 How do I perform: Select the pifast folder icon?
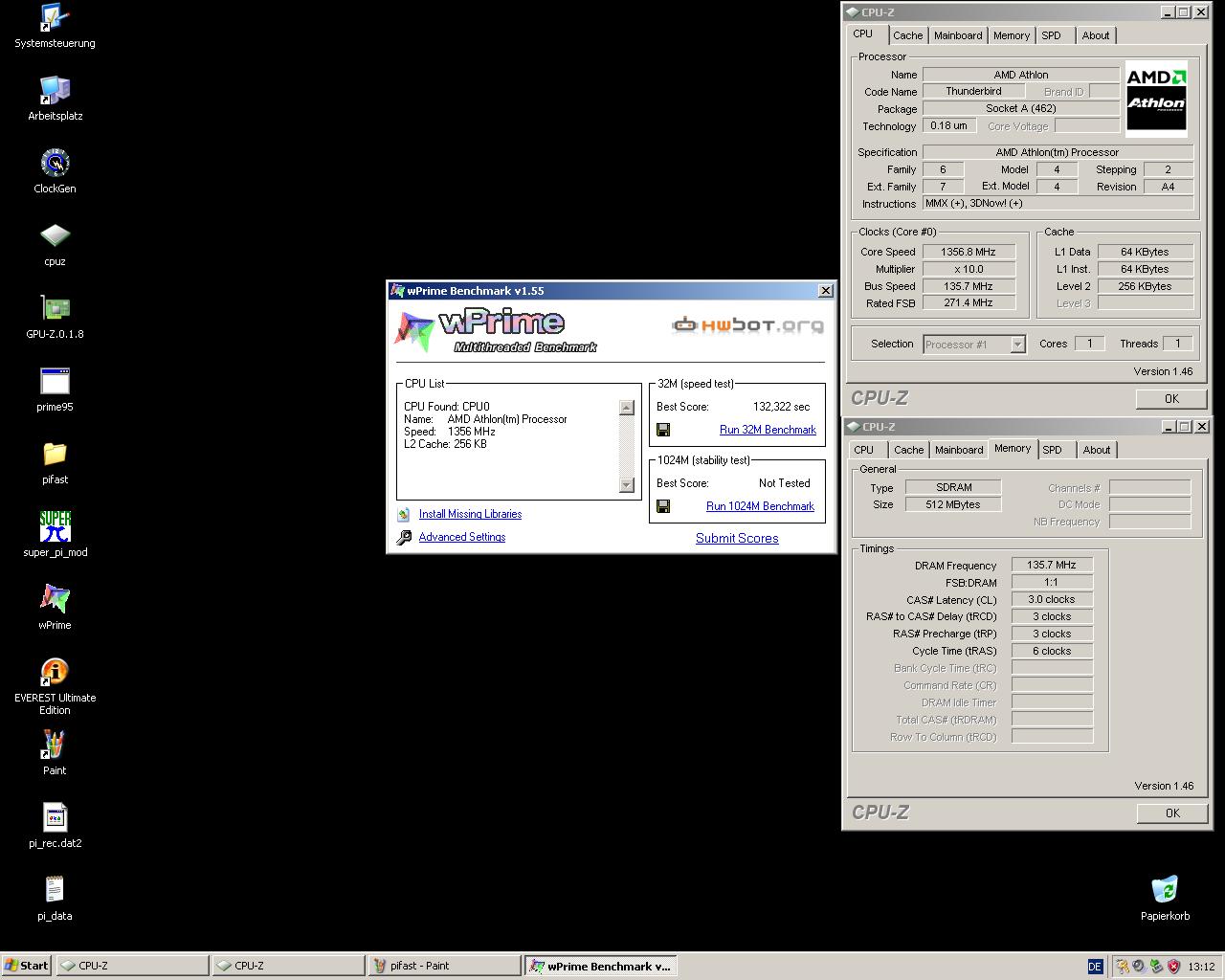click(55, 462)
